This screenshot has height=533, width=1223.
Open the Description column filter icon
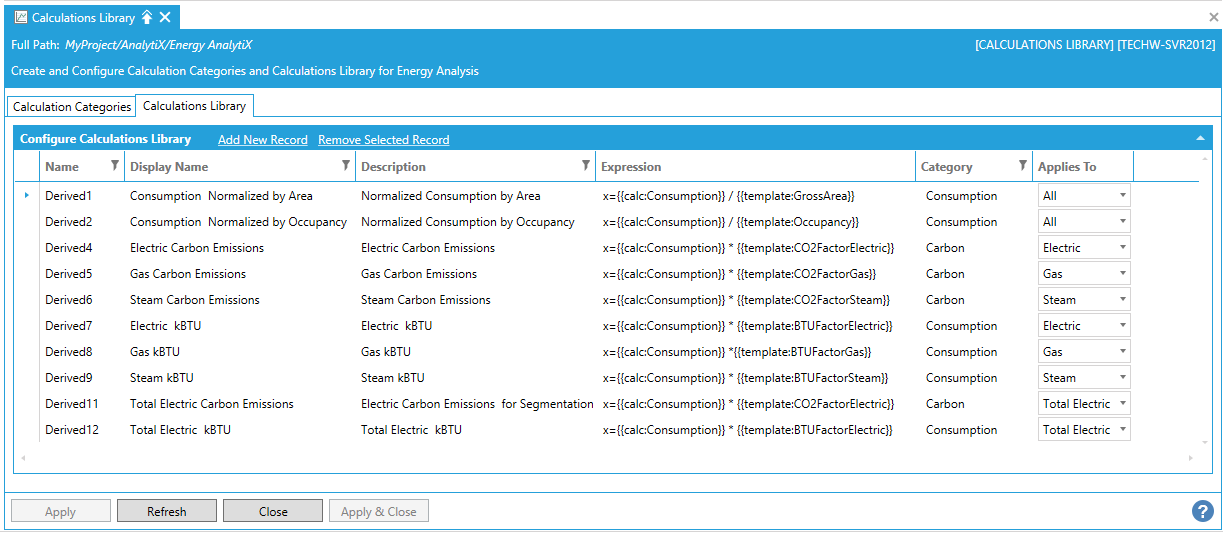click(x=585, y=166)
